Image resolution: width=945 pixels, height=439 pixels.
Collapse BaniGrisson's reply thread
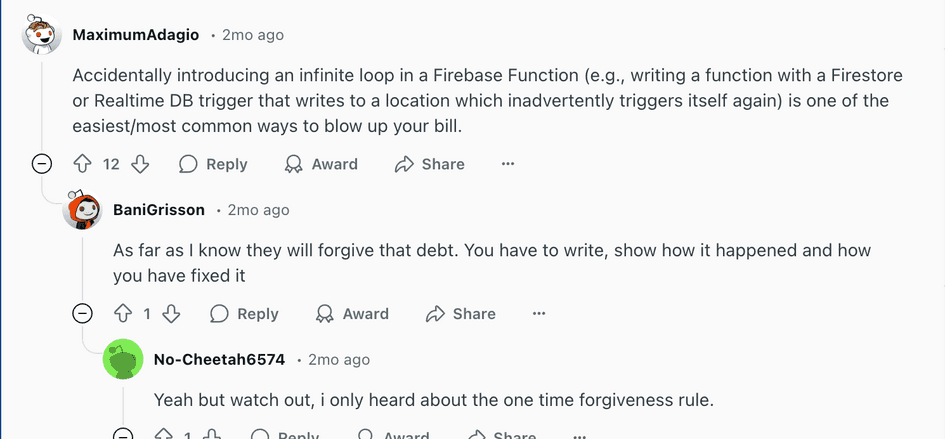click(x=83, y=314)
